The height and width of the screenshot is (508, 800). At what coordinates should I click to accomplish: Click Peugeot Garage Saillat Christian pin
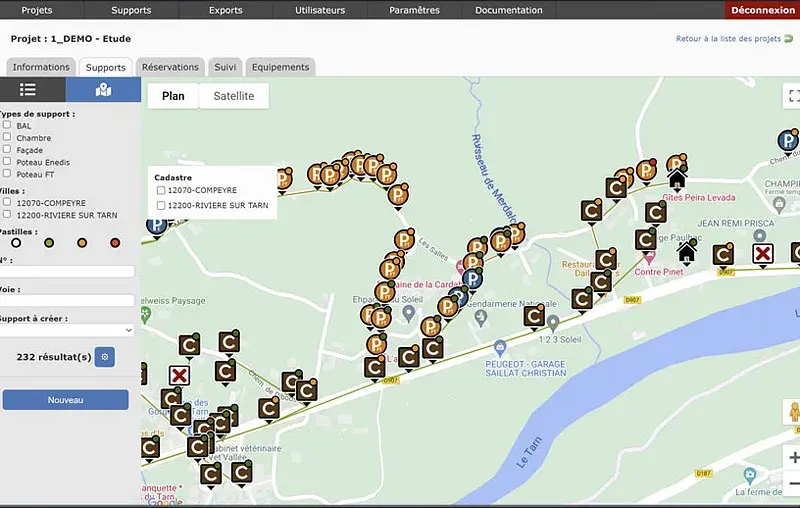click(500, 348)
